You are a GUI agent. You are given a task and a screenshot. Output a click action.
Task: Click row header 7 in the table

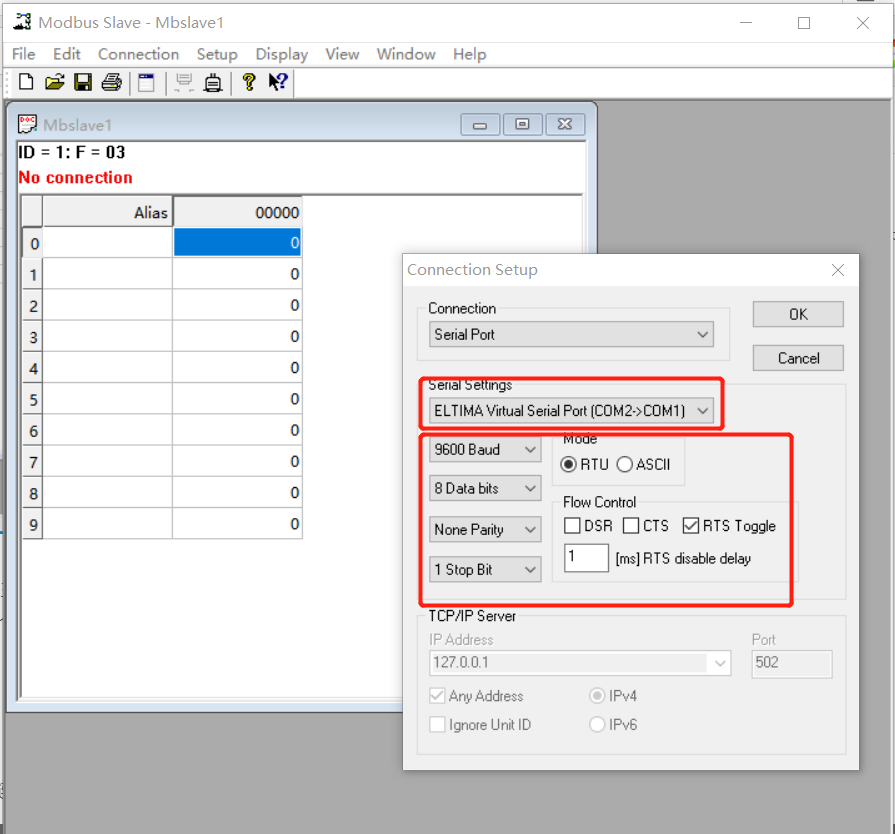click(x=33, y=461)
